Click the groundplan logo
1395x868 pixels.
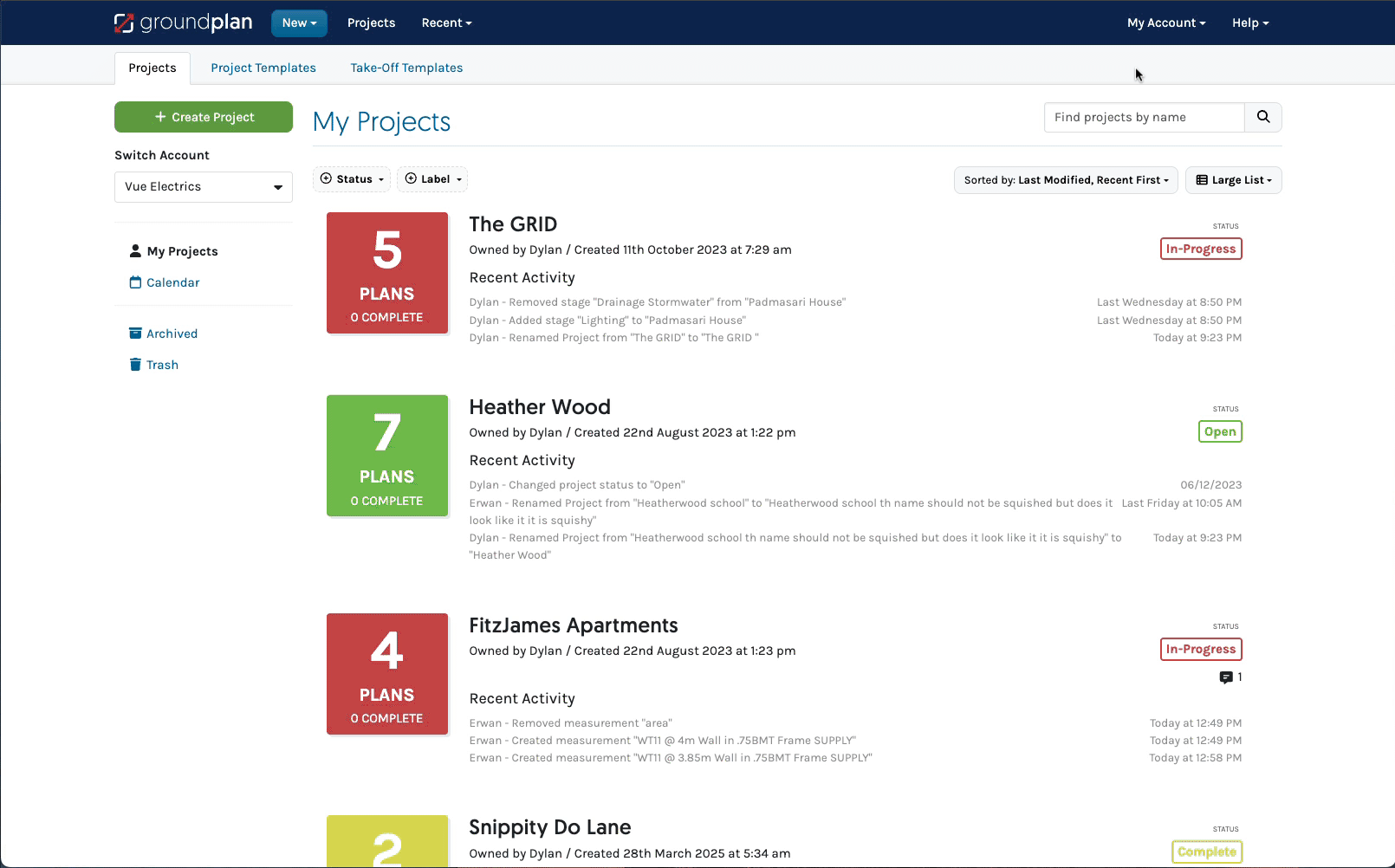[183, 23]
